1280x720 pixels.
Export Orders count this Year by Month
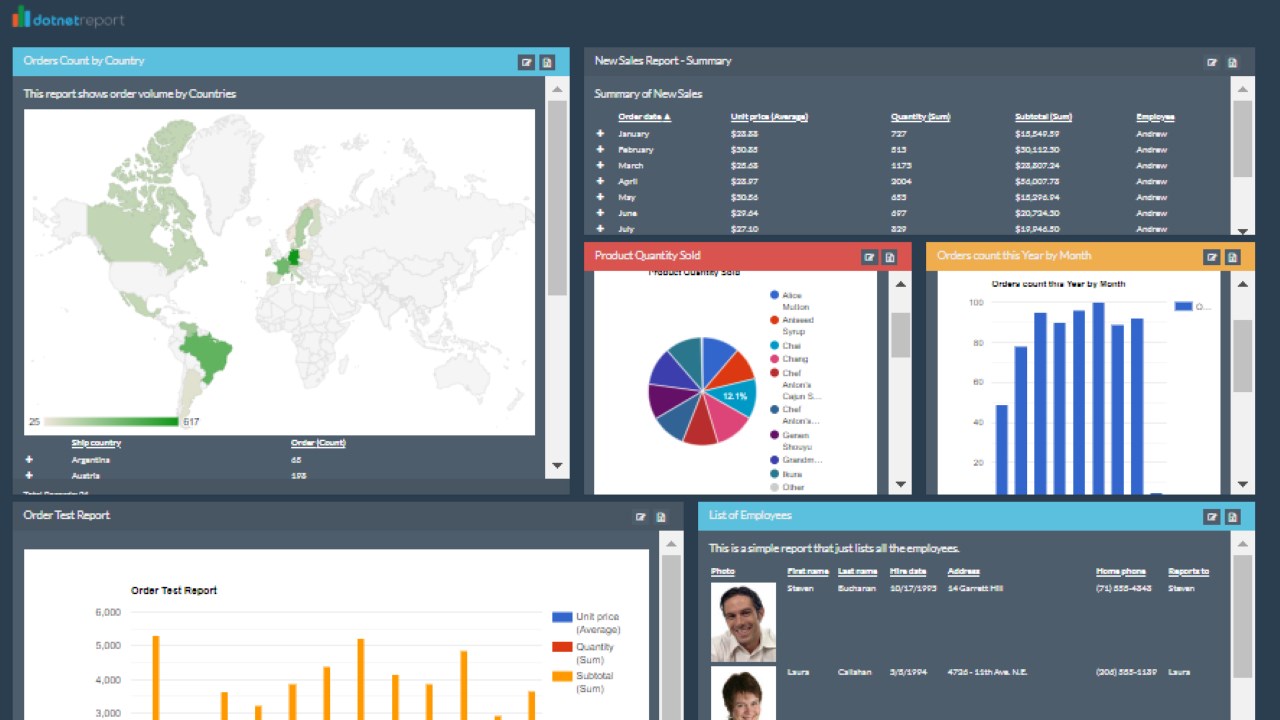click(x=1232, y=257)
